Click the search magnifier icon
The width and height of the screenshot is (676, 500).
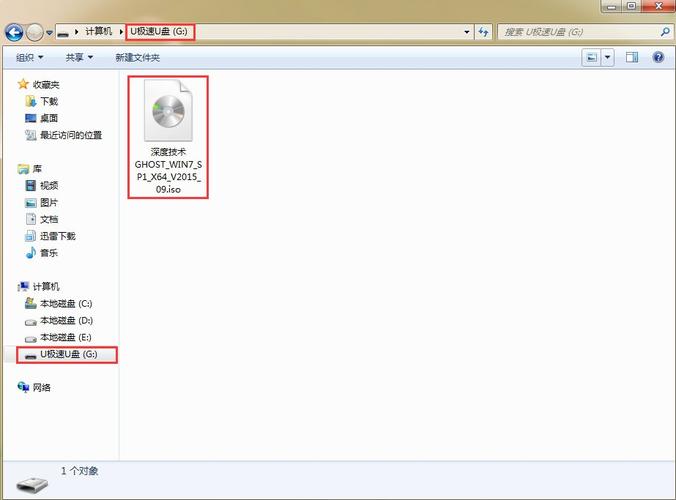tap(665, 32)
